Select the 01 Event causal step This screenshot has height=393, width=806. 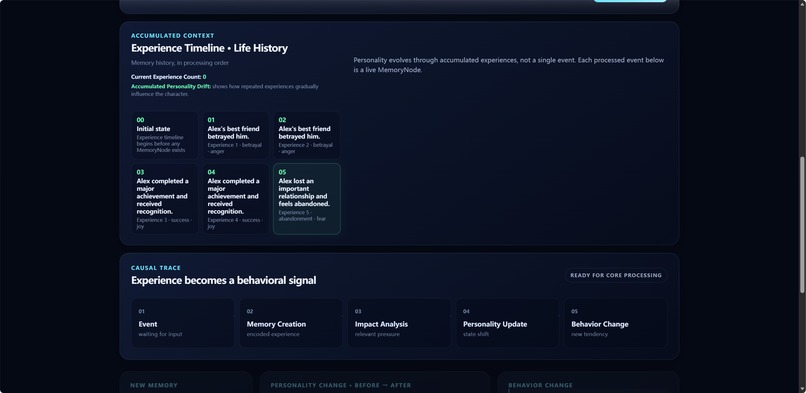[x=182, y=323]
